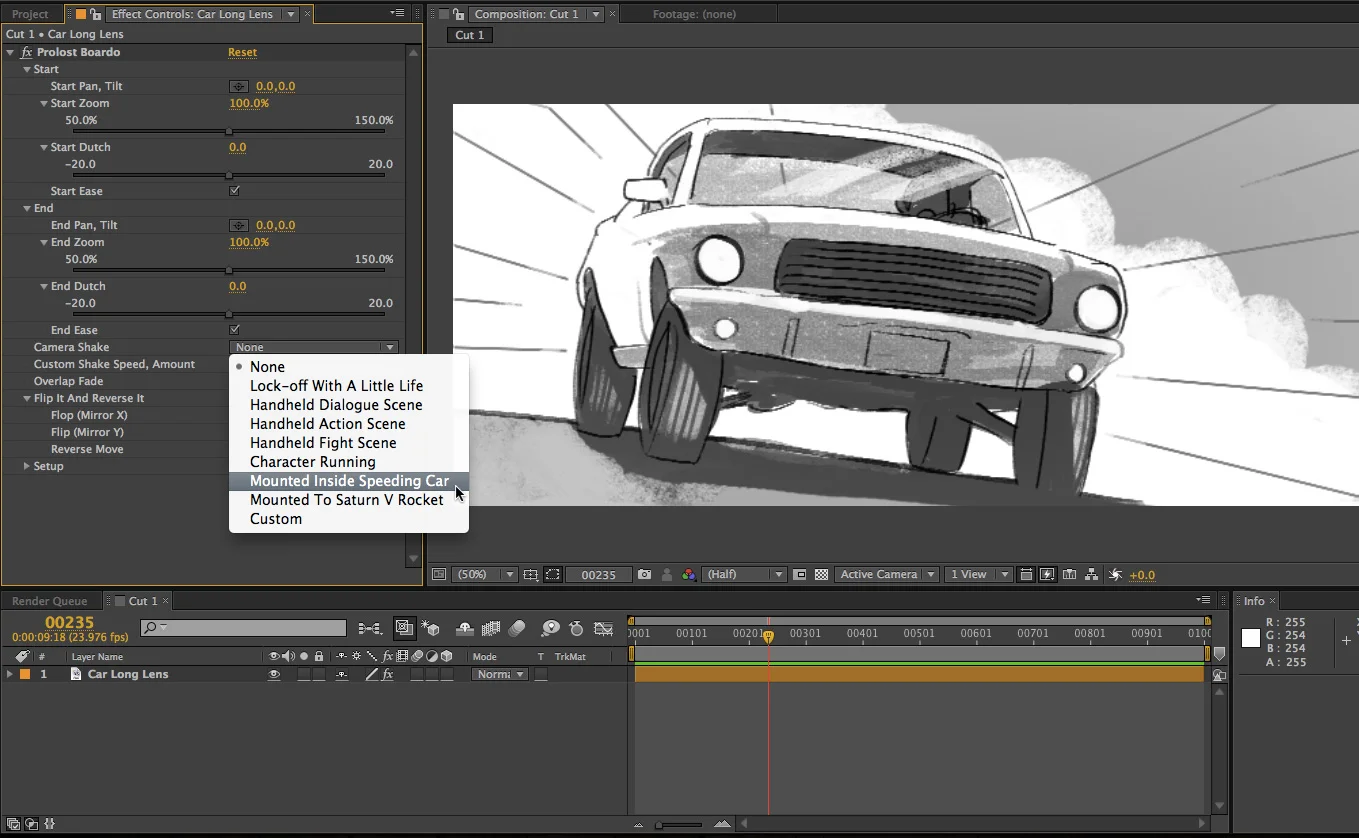Collapse the Start Zoom property
The image size is (1359, 838).
[44, 104]
